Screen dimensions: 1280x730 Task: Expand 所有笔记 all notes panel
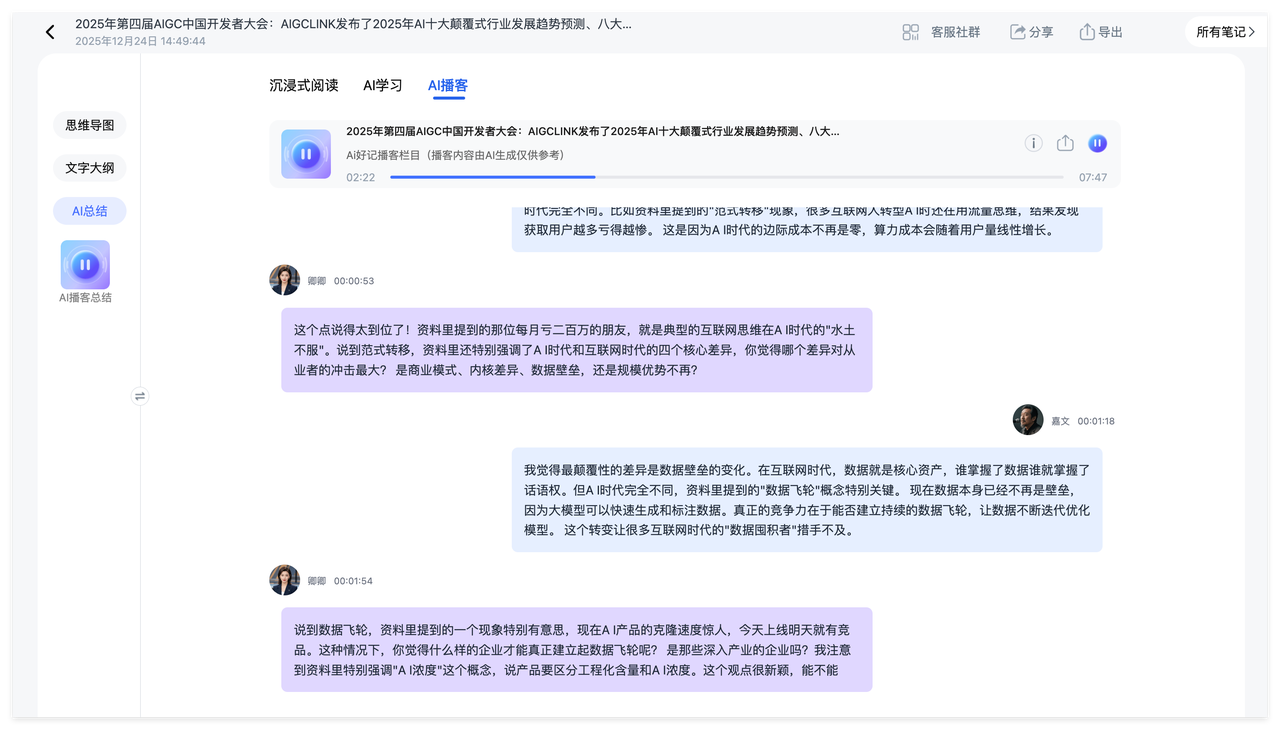[1225, 32]
